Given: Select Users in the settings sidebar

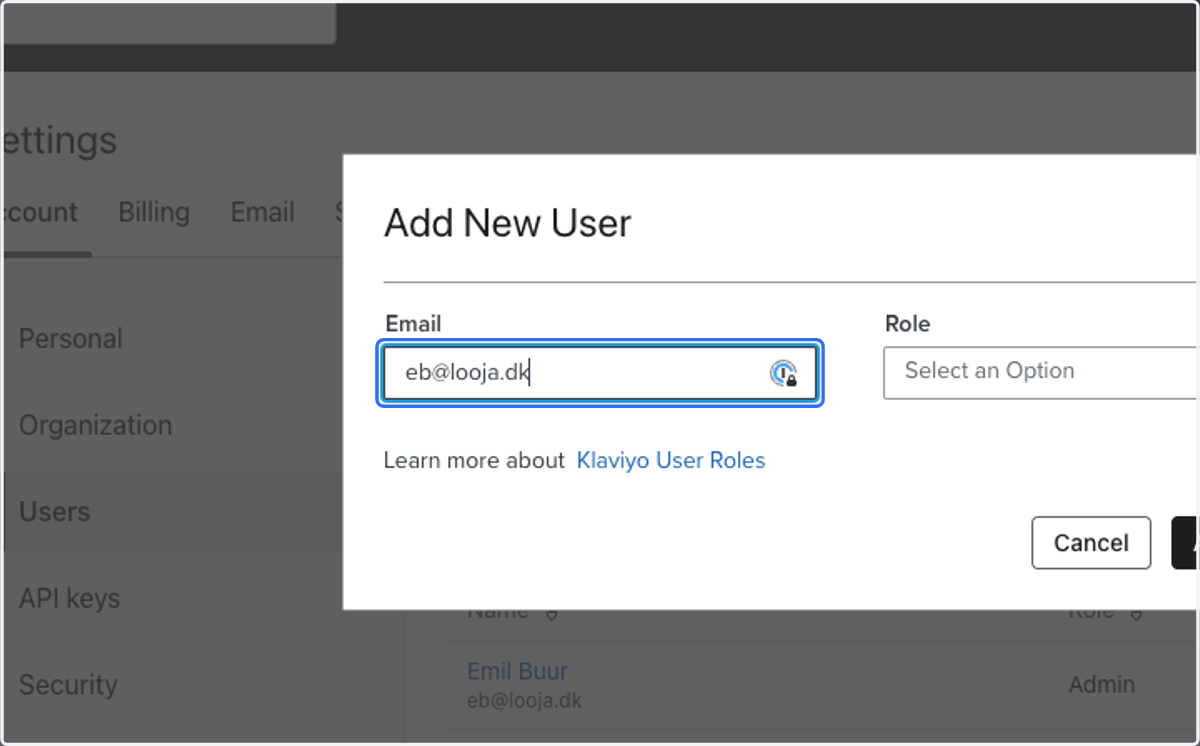Looking at the screenshot, I should pos(55,511).
